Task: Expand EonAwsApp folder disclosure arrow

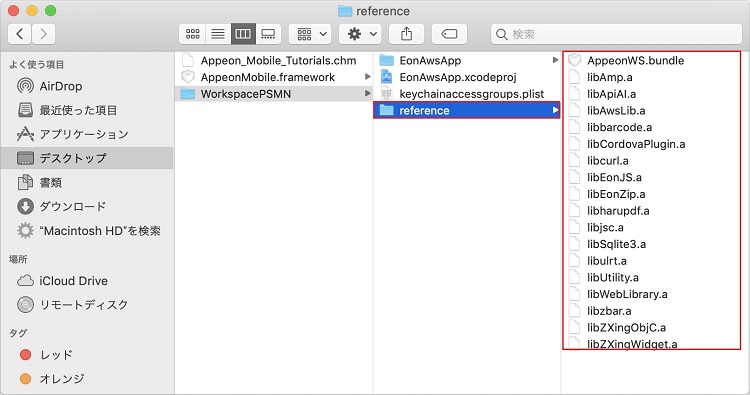Action: tap(555, 60)
